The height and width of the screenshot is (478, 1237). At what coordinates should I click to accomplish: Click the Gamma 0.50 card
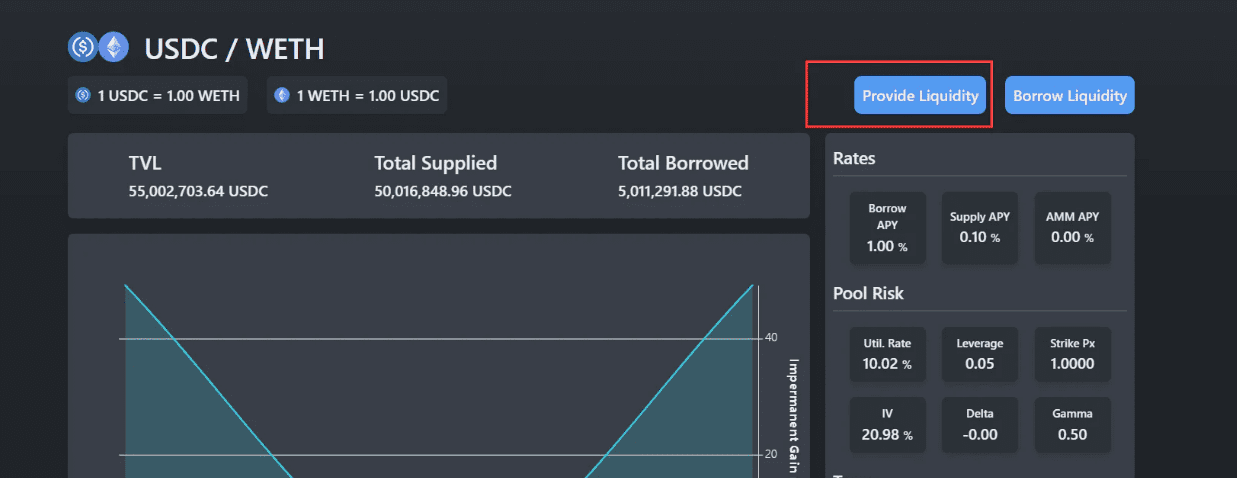(1072, 424)
